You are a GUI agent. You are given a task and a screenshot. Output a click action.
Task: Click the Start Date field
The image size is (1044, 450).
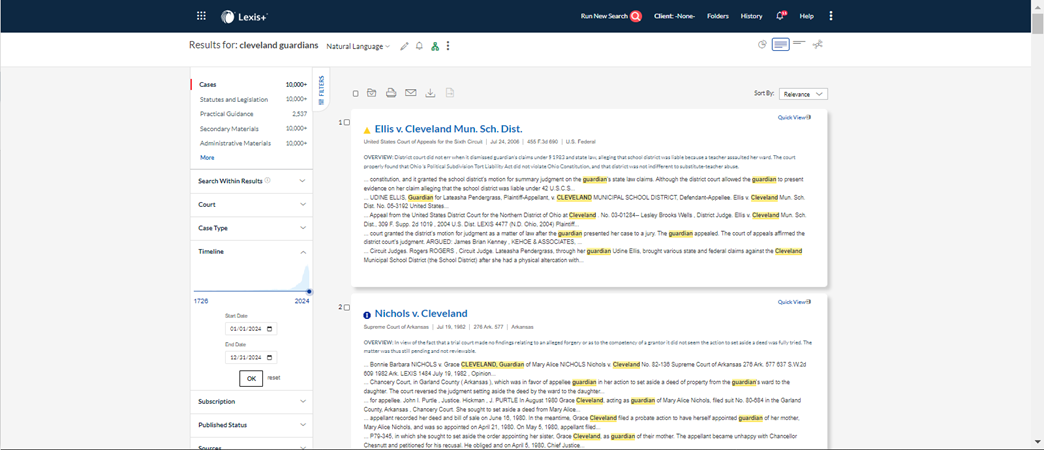pyautogui.click(x=251, y=329)
